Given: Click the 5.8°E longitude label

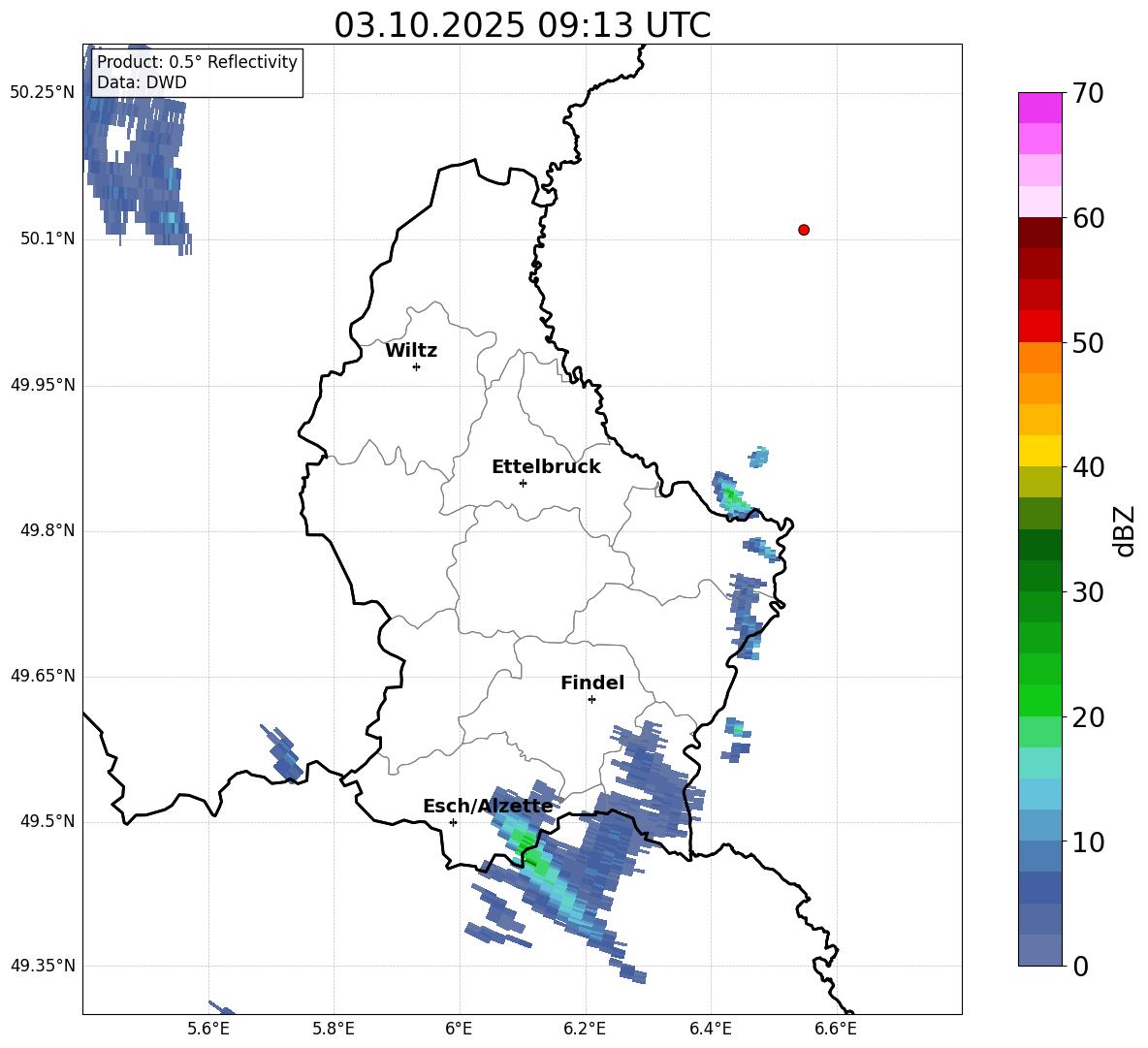Looking at the screenshot, I should (x=334, y=1029).
